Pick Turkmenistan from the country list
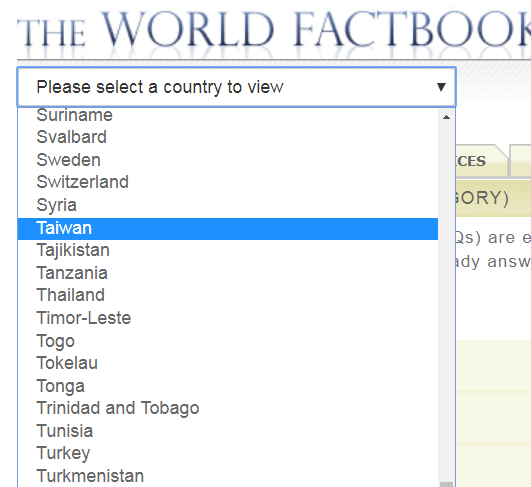The image size is (531, 487). [228, 476]
